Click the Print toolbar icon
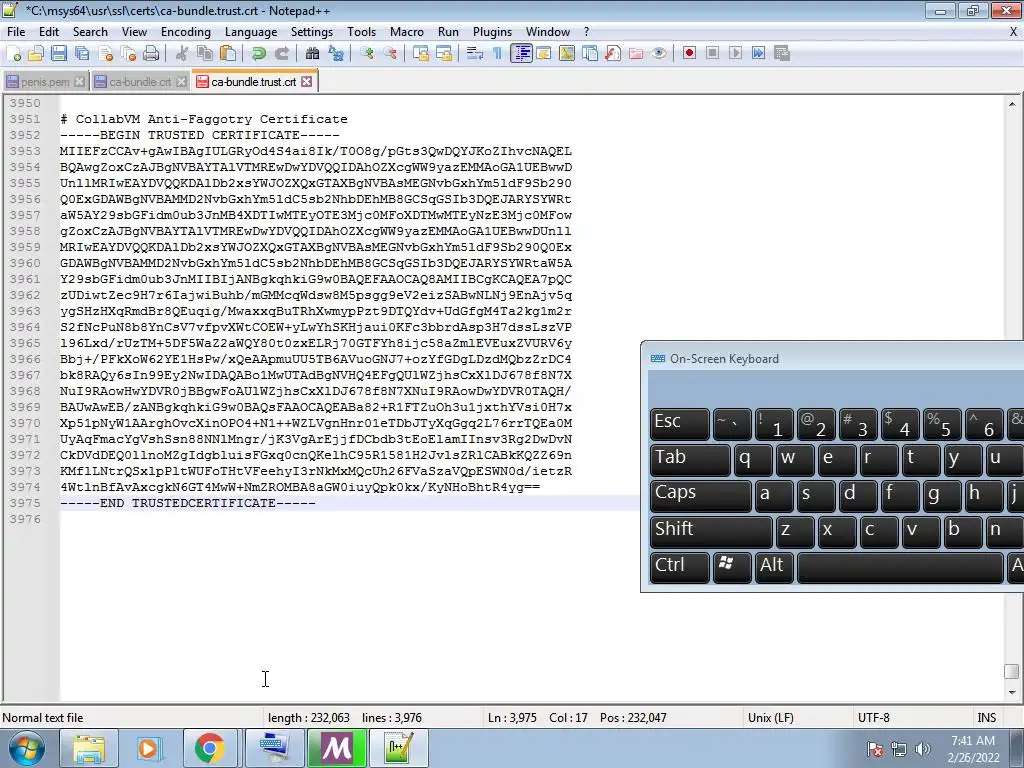Viewport: 1024px width, 768px height. [151, 54]
